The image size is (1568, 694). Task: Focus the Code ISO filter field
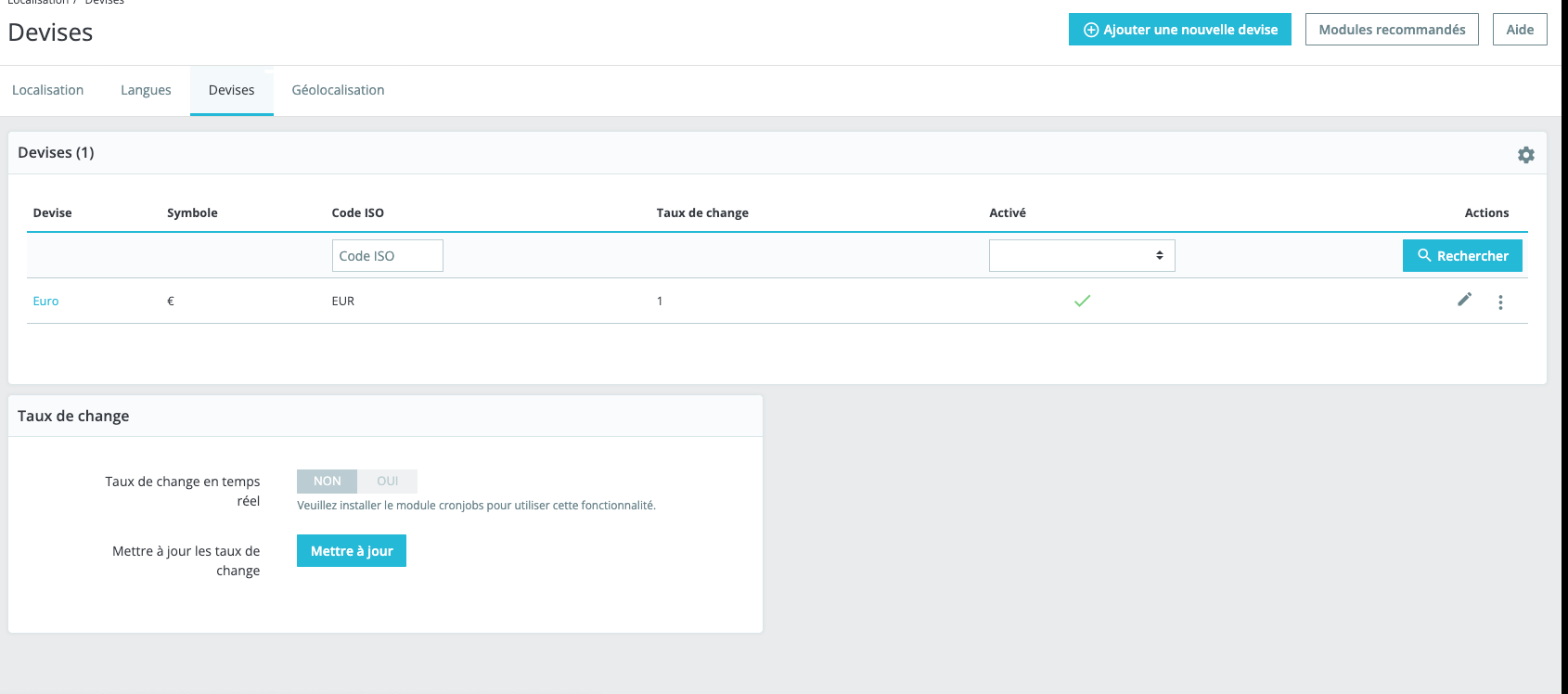[388, 256]
